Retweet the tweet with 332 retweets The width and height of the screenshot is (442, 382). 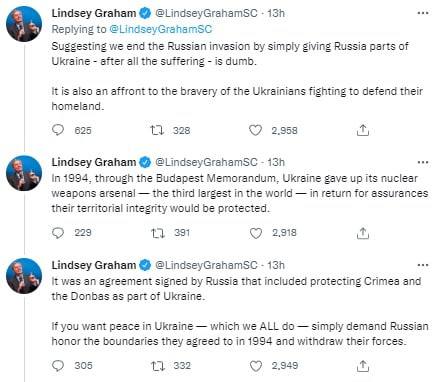pos(158,366)
